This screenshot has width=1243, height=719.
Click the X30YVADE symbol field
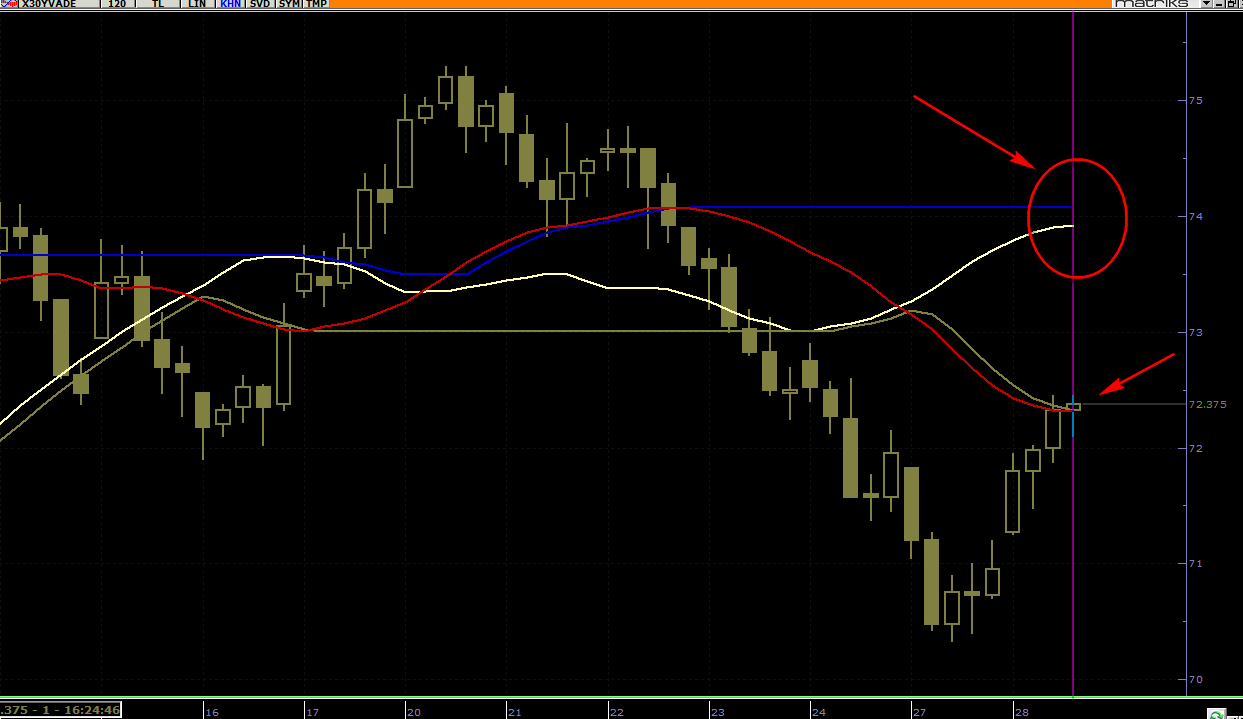click(57, 4)
